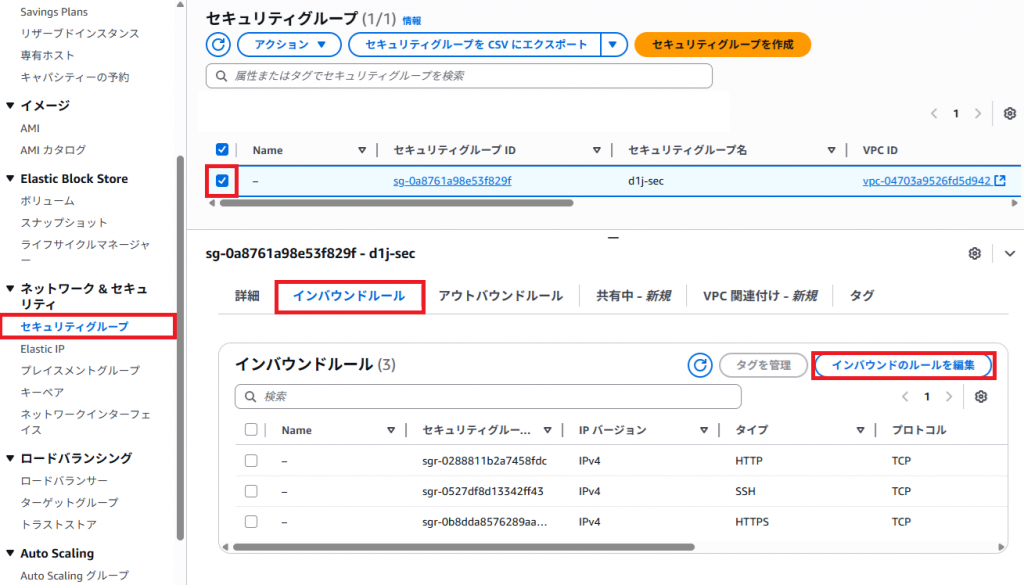Image resolution: width=1024 pixels, height=585 pixels.
Task: Click the detail panel settings gear icon
Action: coord(974,254)
